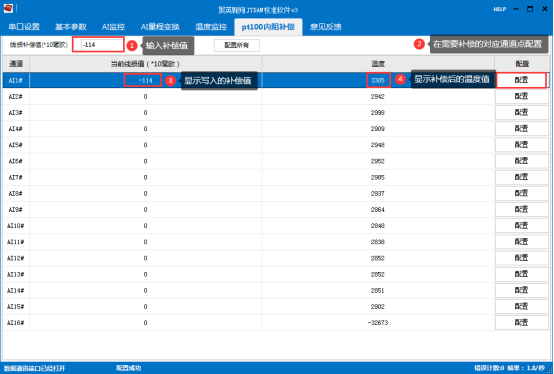Click 配置 button for AI8# row
Image resolution: width=554 pixels, height=374 pixels.
(x=521, y=194)
